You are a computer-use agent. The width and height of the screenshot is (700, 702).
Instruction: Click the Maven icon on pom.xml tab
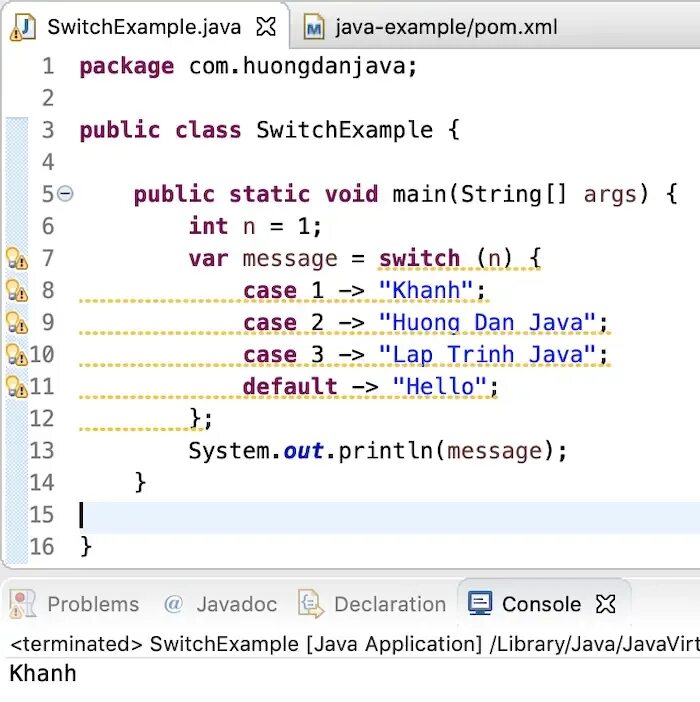point(314,28)
